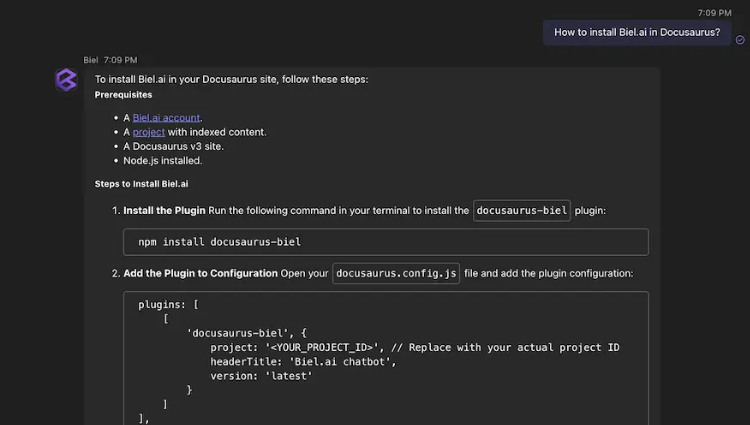750x425 pixels.
Task: Click the 'plugins: [' code line
Action: (168, 305)
